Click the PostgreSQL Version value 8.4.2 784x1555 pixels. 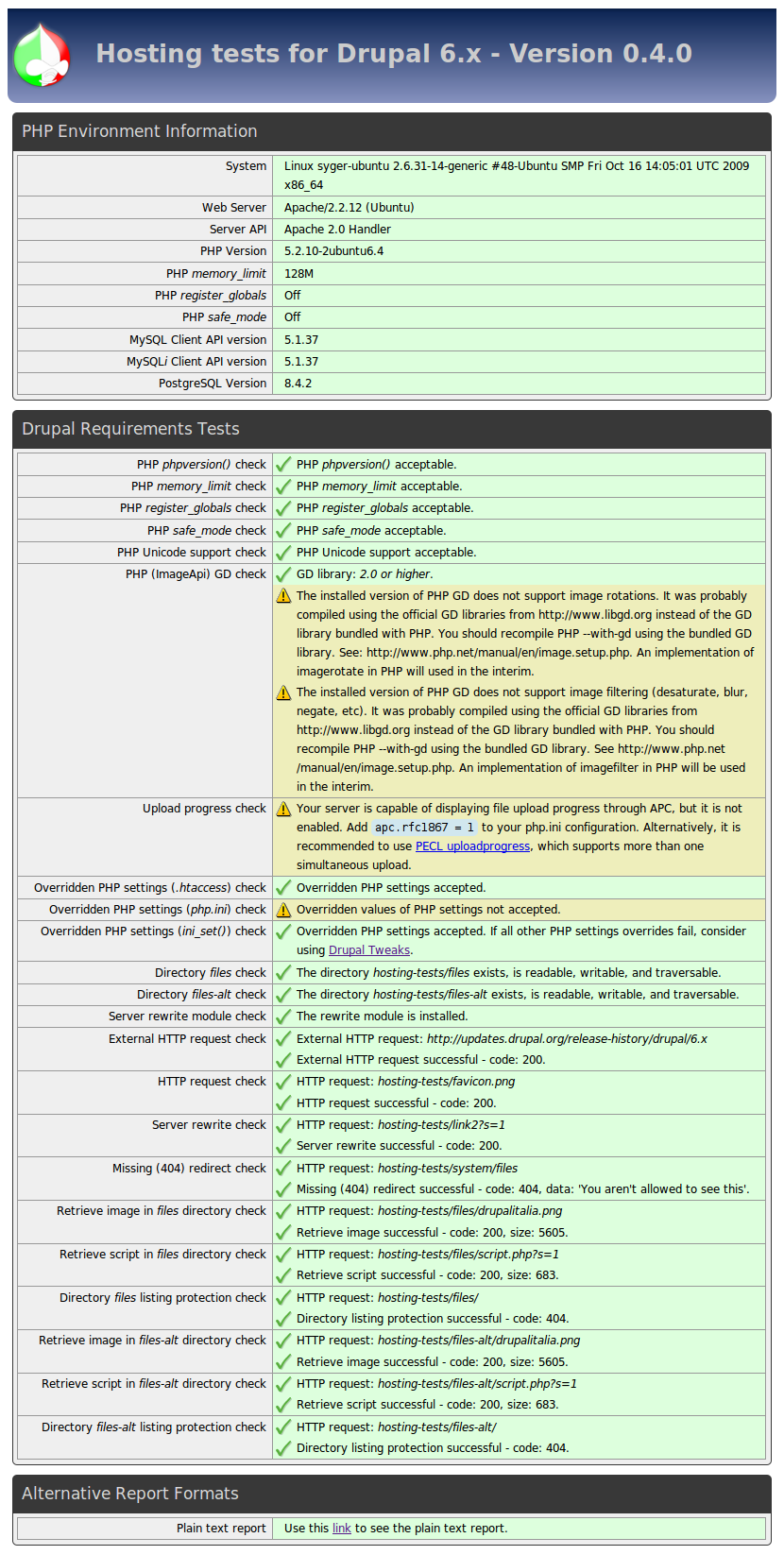(298, 384)
